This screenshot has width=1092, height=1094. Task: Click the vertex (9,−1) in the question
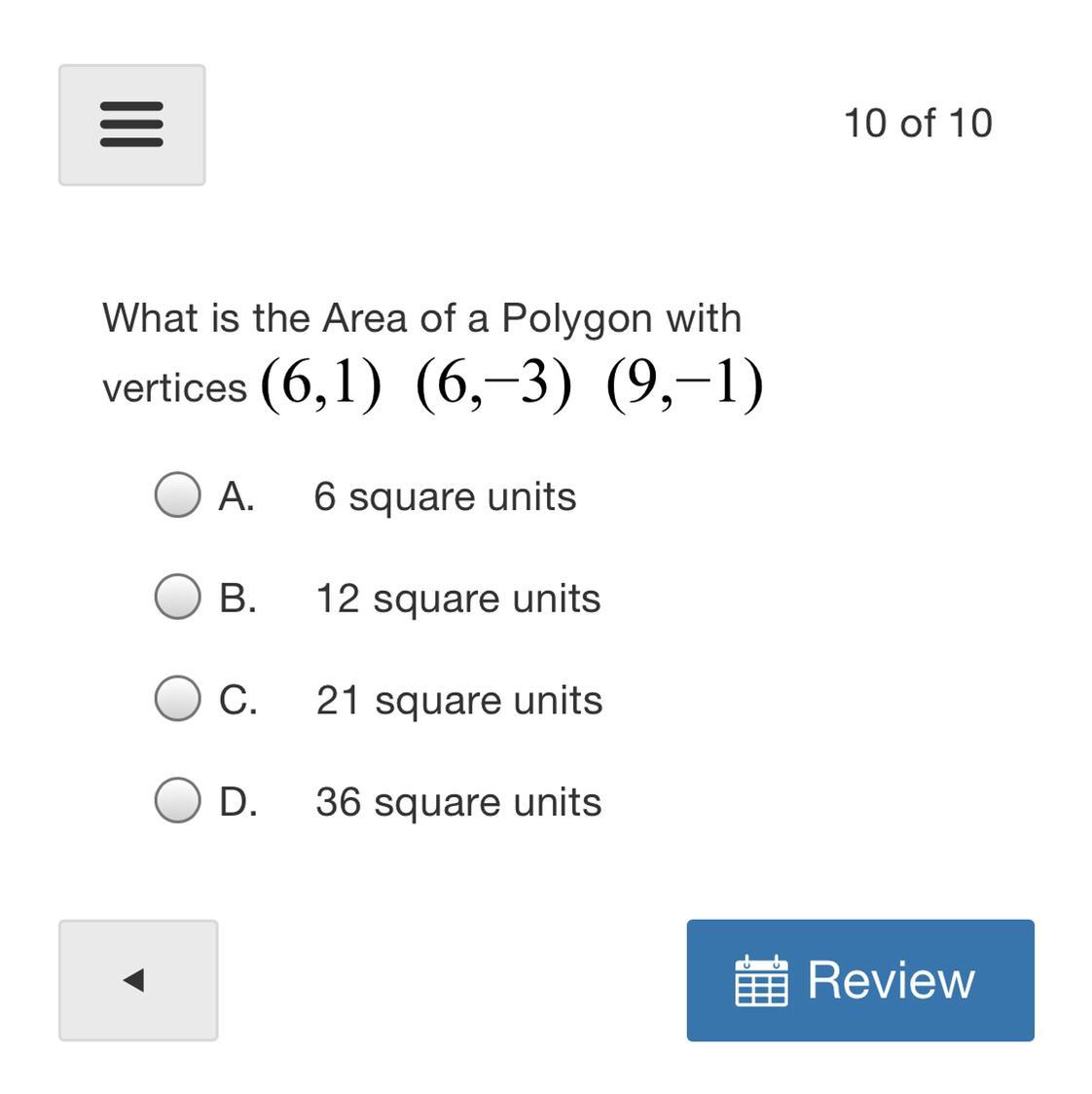pyautogui.click(x=683, y=385)
